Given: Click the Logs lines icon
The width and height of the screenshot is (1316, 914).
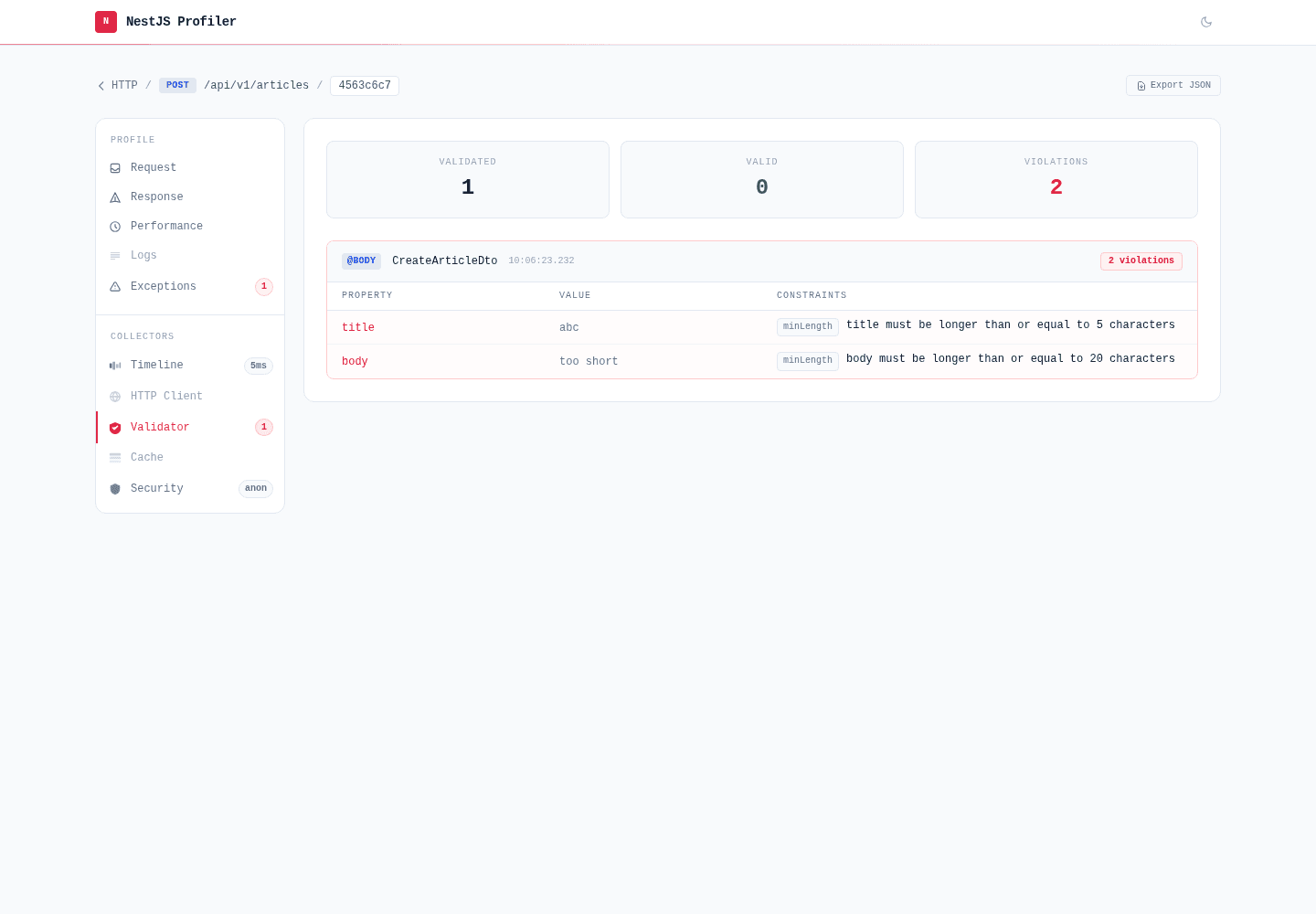Looking at the screenshot, I should [115, 256].
